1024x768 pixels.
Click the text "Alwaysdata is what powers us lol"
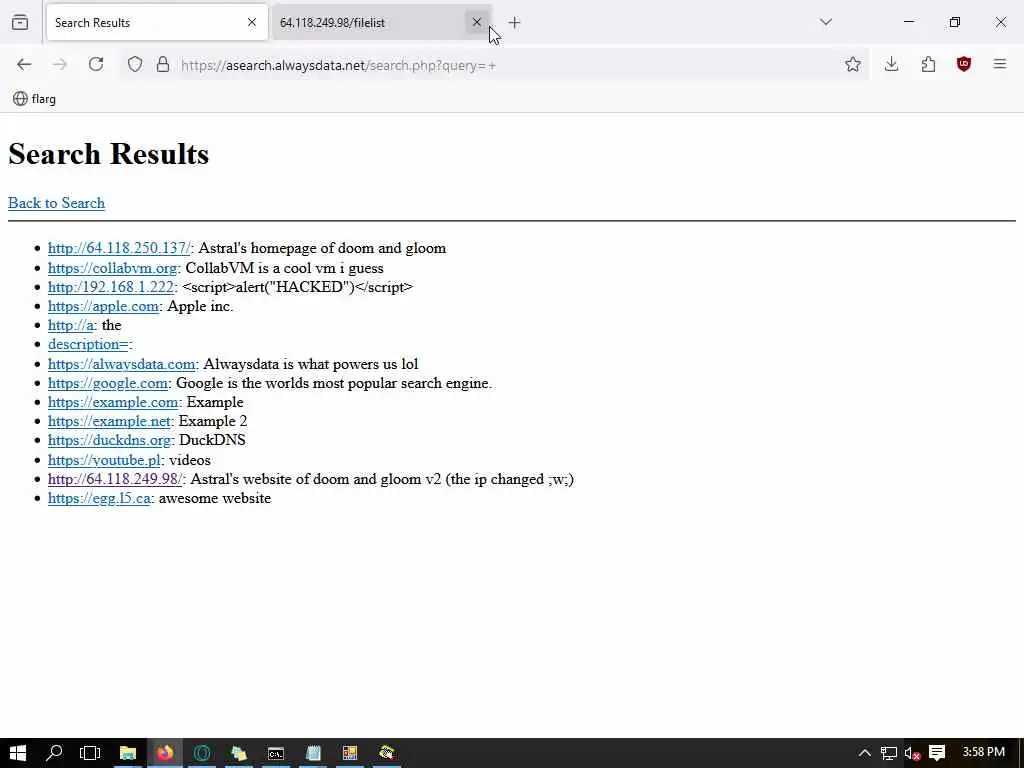(311, 364)
